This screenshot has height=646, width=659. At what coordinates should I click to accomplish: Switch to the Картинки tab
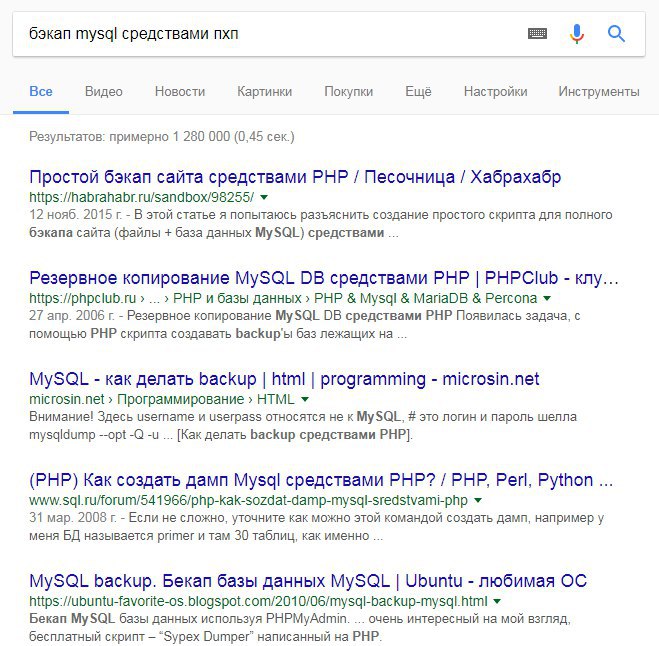[264, 92]
